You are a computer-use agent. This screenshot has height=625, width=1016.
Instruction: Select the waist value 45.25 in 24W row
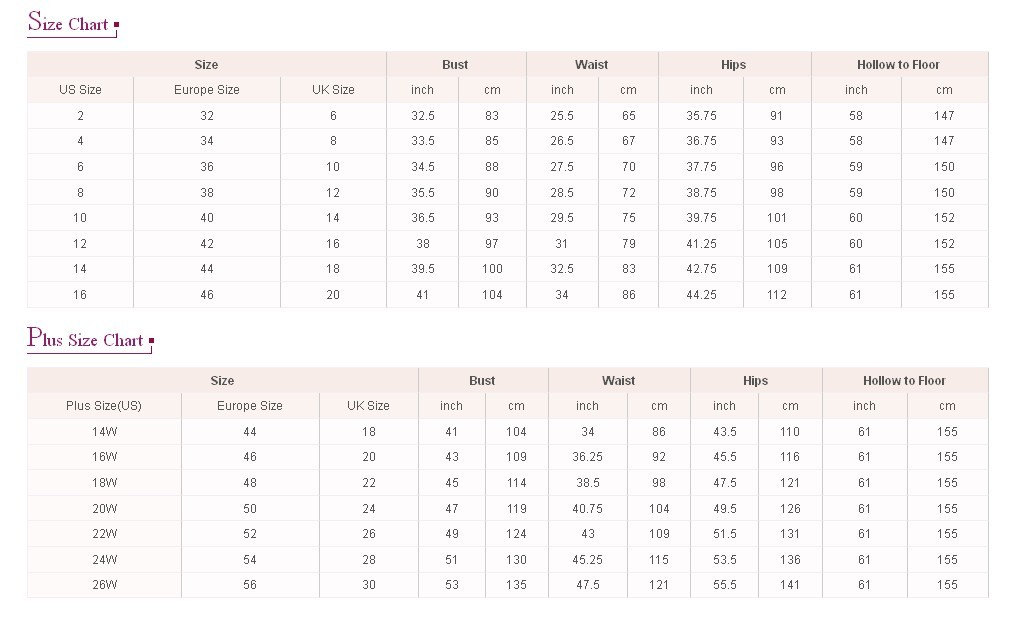point(587,560)
